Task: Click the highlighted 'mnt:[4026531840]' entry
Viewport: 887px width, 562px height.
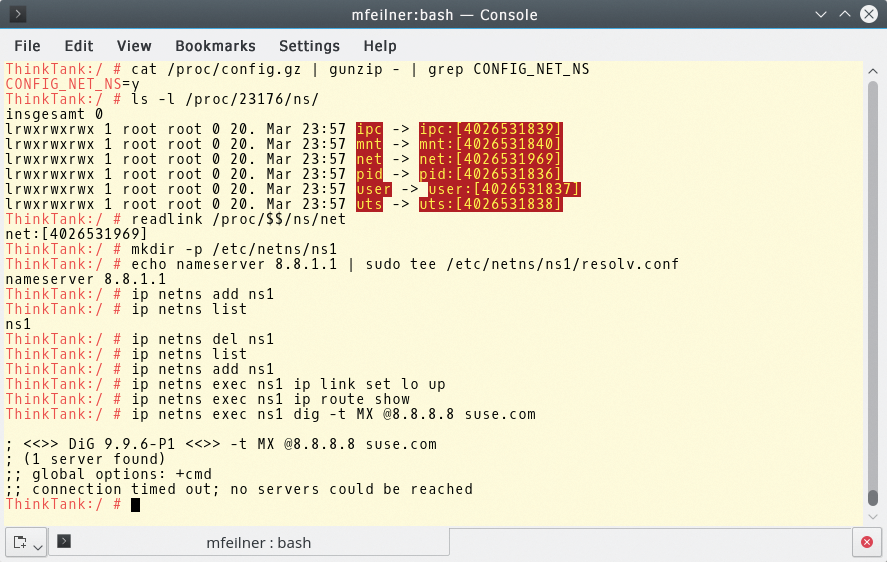Action: click(490, 144)
